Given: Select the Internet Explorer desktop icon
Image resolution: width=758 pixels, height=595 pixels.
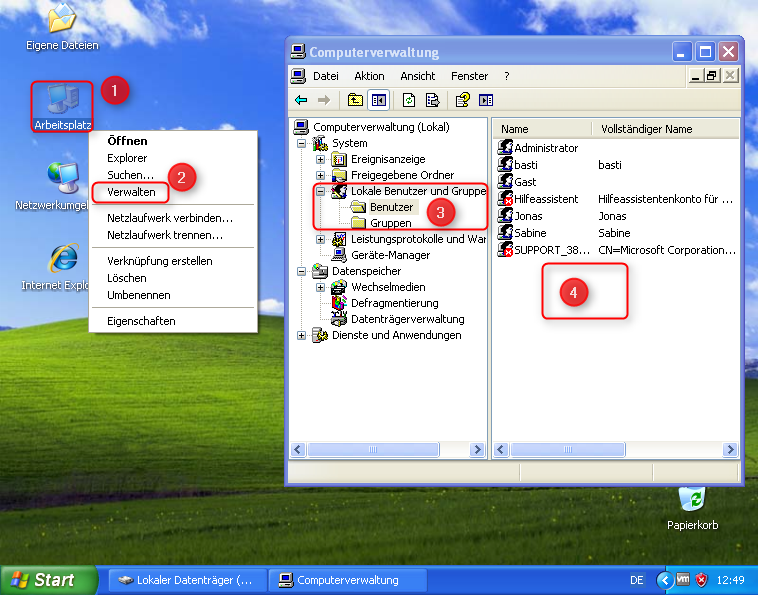Looking at the screenshot, I should 62,267.
